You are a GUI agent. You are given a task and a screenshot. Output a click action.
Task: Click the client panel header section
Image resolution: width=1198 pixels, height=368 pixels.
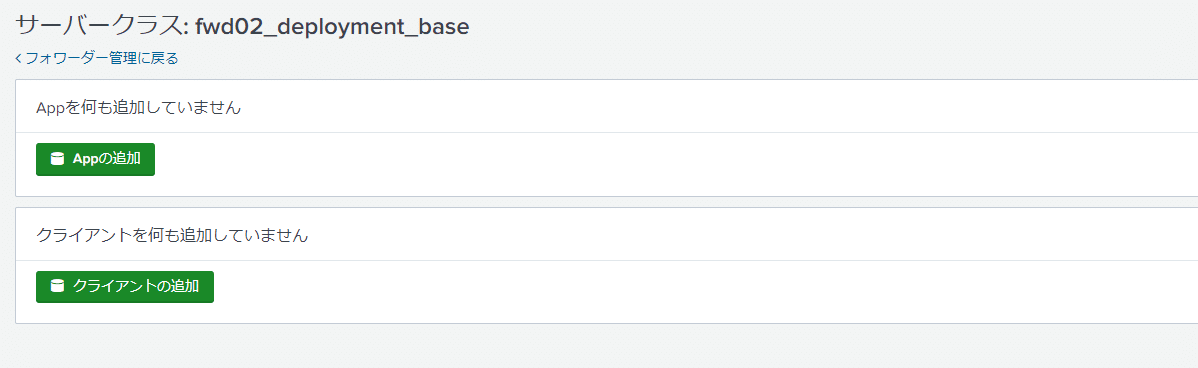pyautogui.click(x=607, y=234)
